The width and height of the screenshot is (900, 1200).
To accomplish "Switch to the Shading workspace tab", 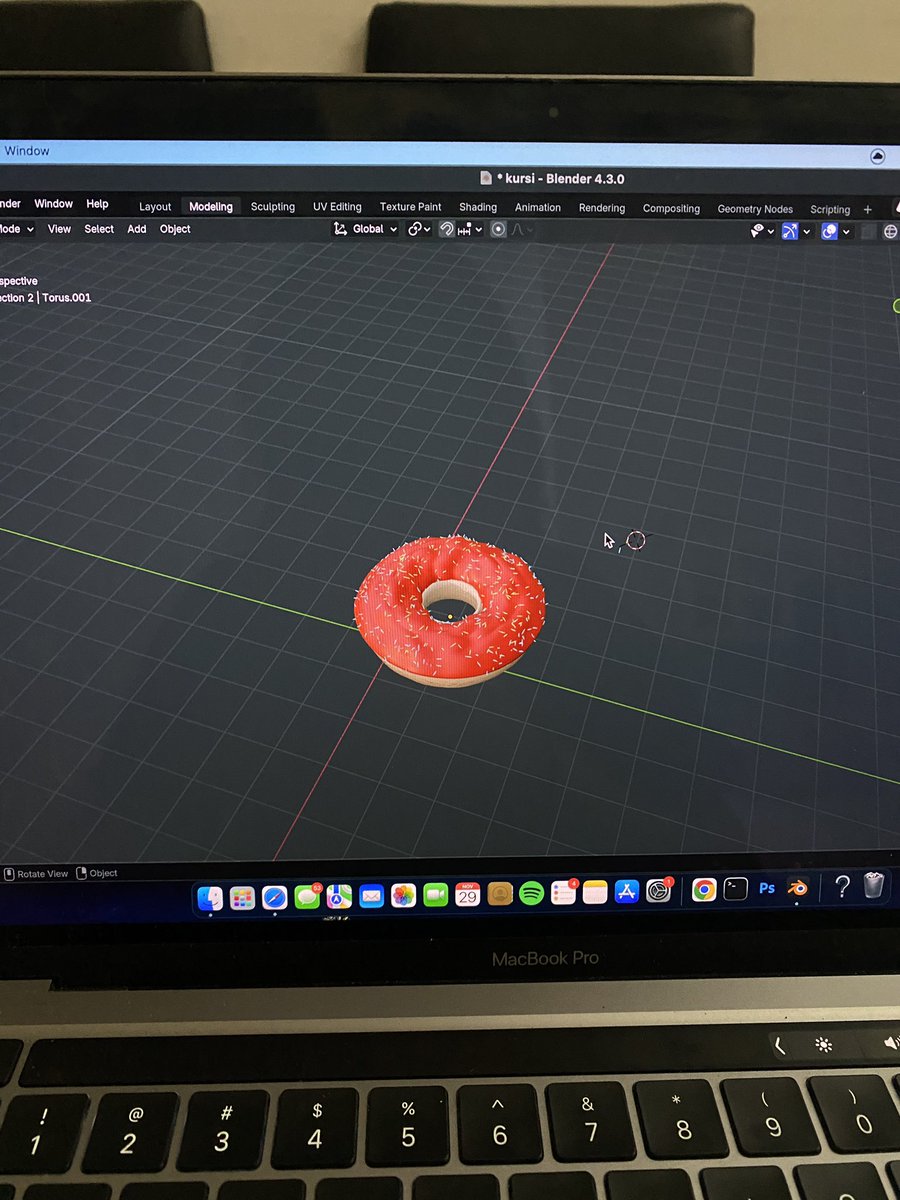I will click(x=478, y=207).
